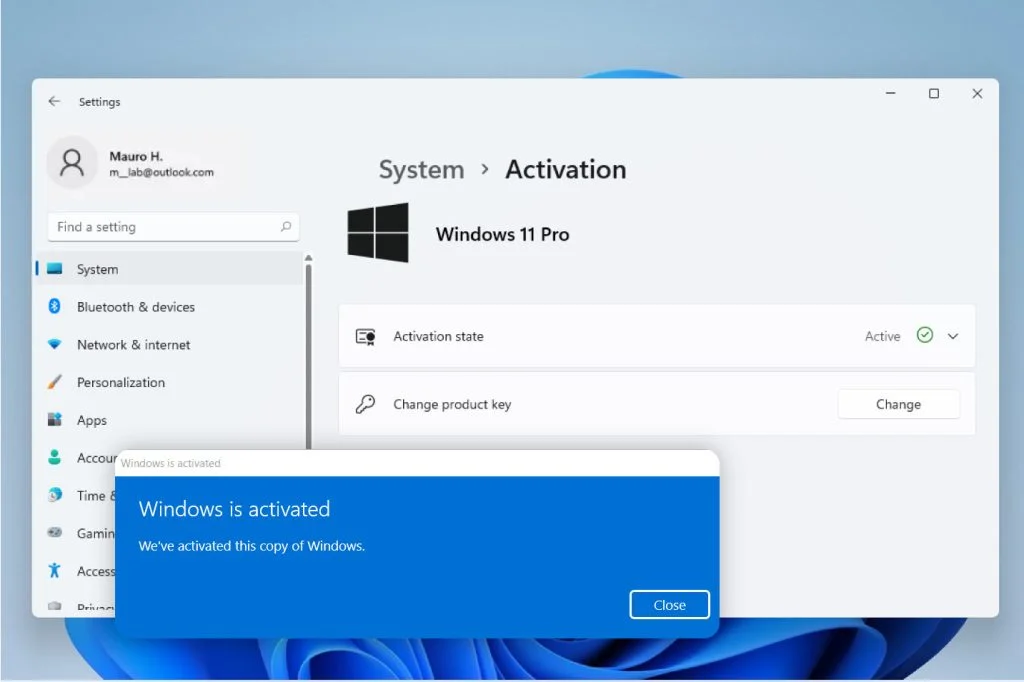Click the Windows 11 Pro logo

379,231
